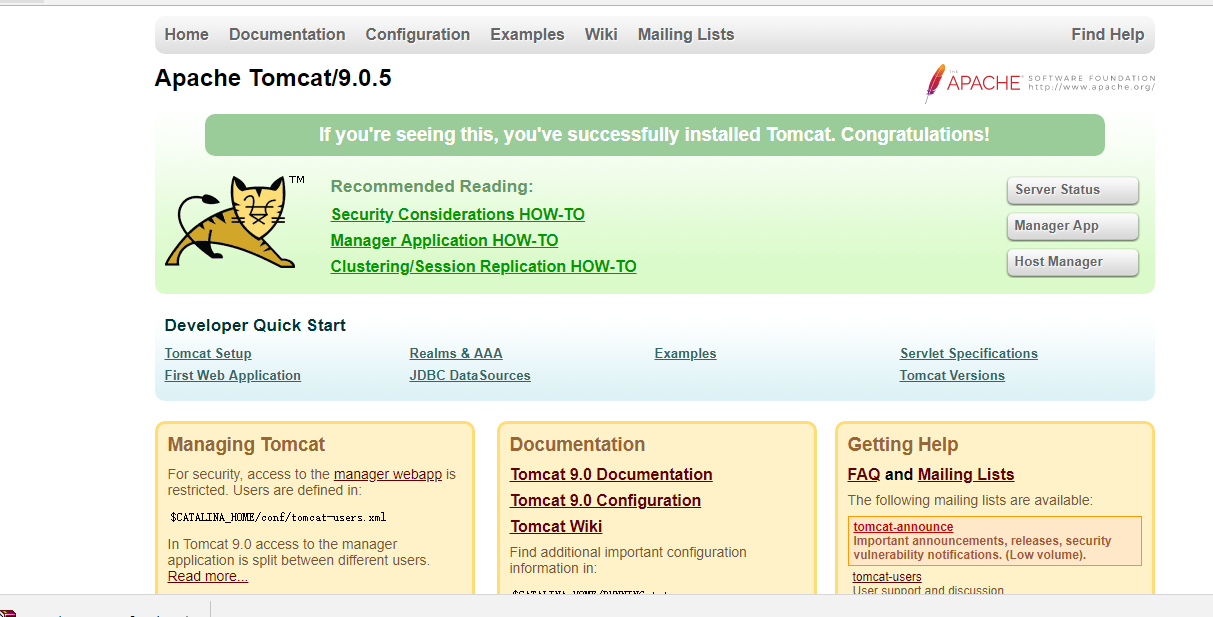Open Configuration in the top navigation bar
The width and height of the screenshot is (1213, 617).
(x=418, y=34)
